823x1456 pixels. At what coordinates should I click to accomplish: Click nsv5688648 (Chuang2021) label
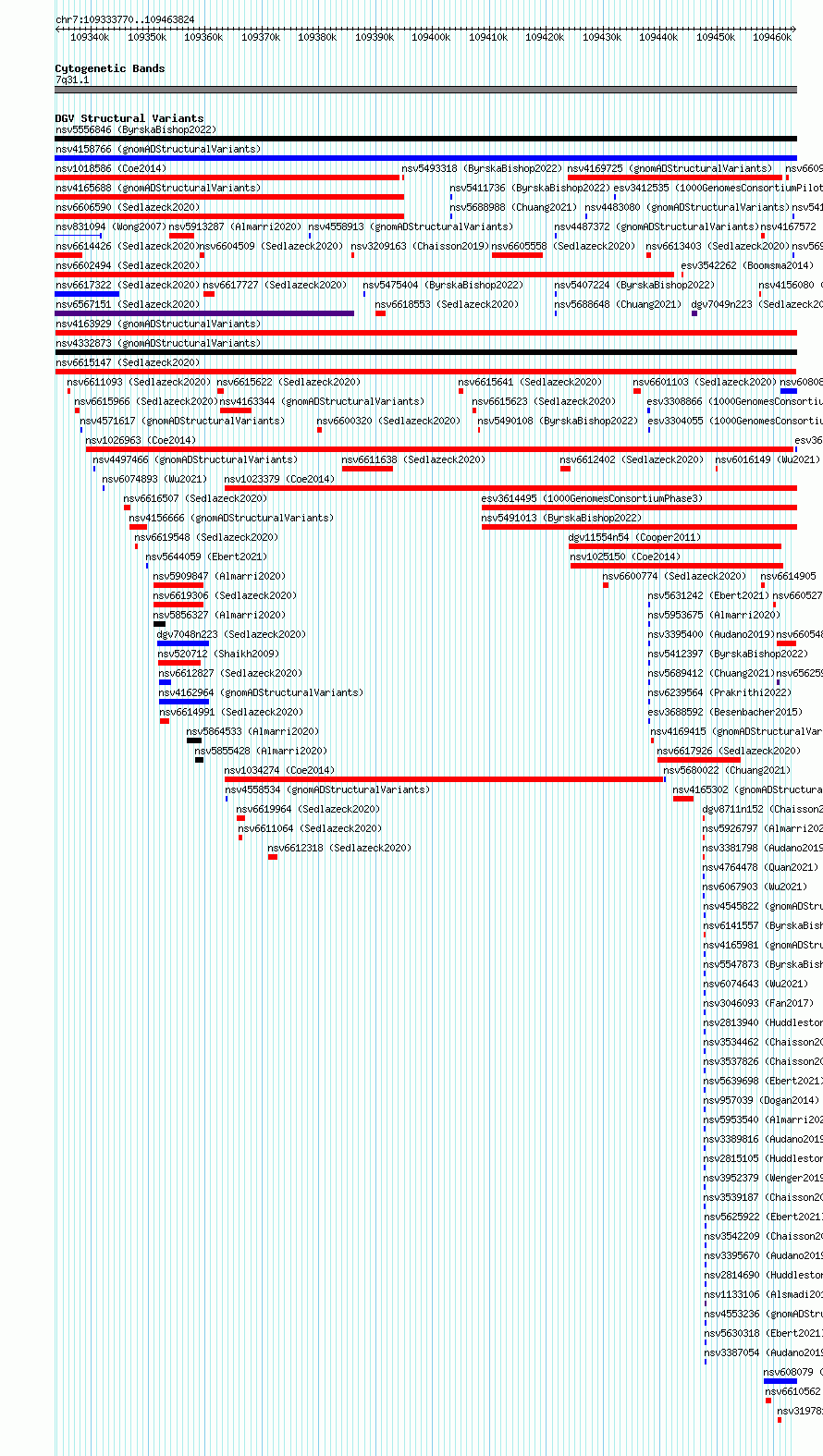pos(618,304)
